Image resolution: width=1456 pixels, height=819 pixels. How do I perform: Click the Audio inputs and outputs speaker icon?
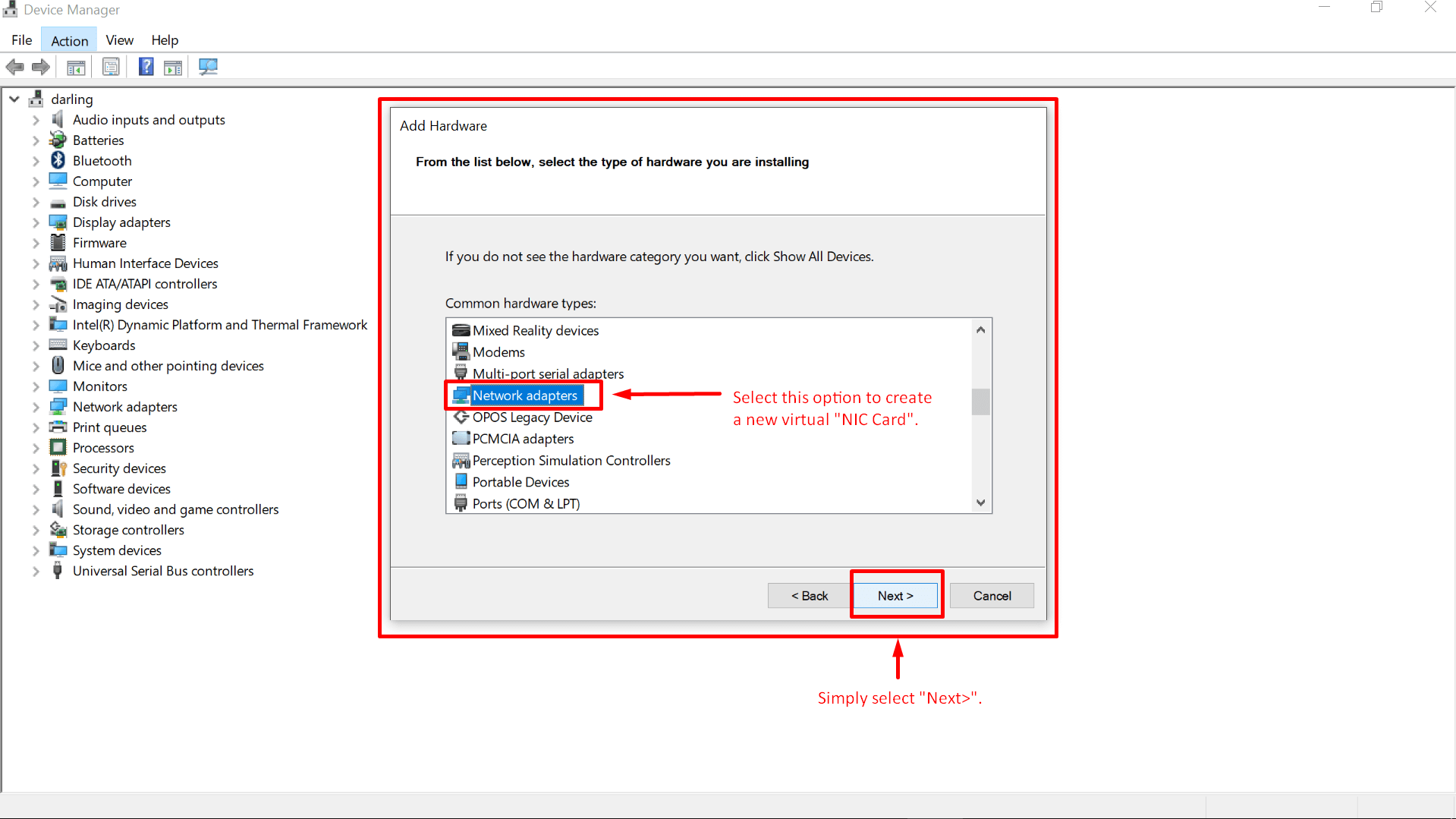[58, 119]
